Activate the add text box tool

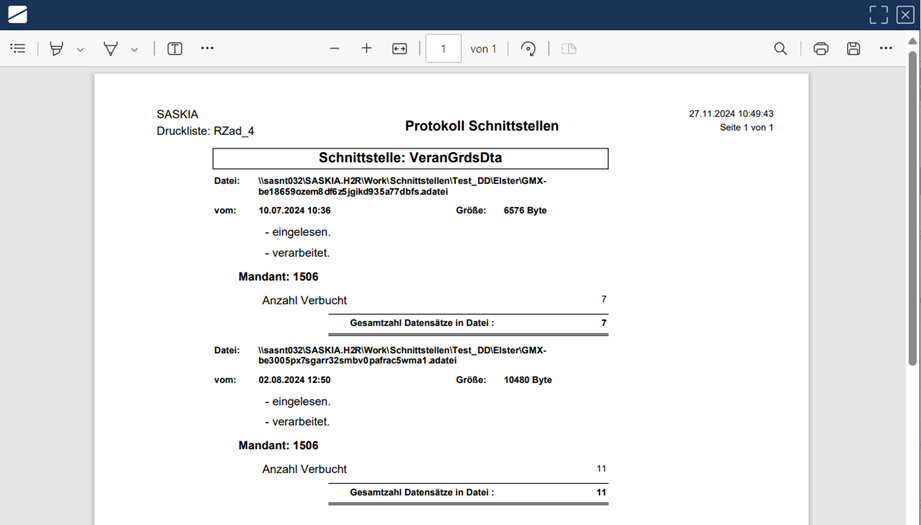(x=175, y=48)
